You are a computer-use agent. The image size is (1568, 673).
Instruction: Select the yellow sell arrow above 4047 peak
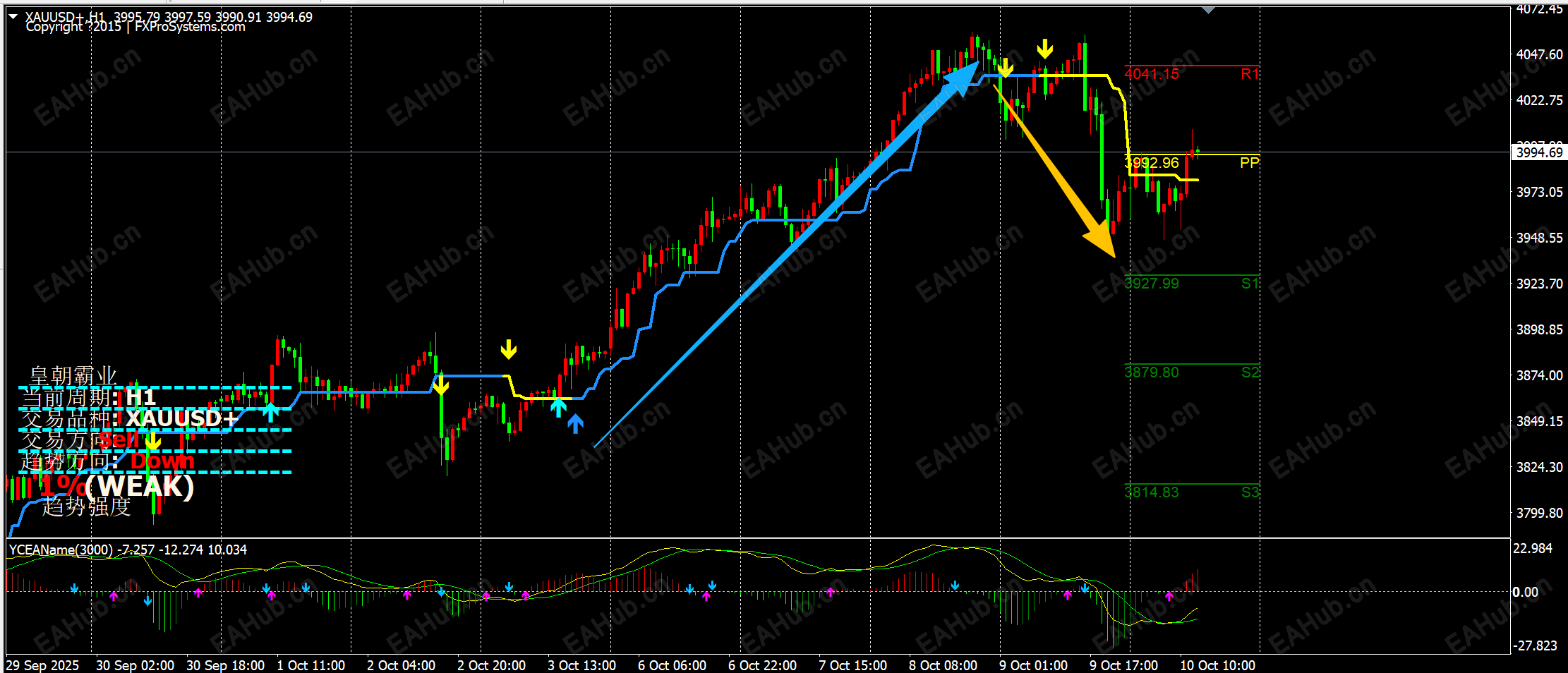click(1045, 49)
